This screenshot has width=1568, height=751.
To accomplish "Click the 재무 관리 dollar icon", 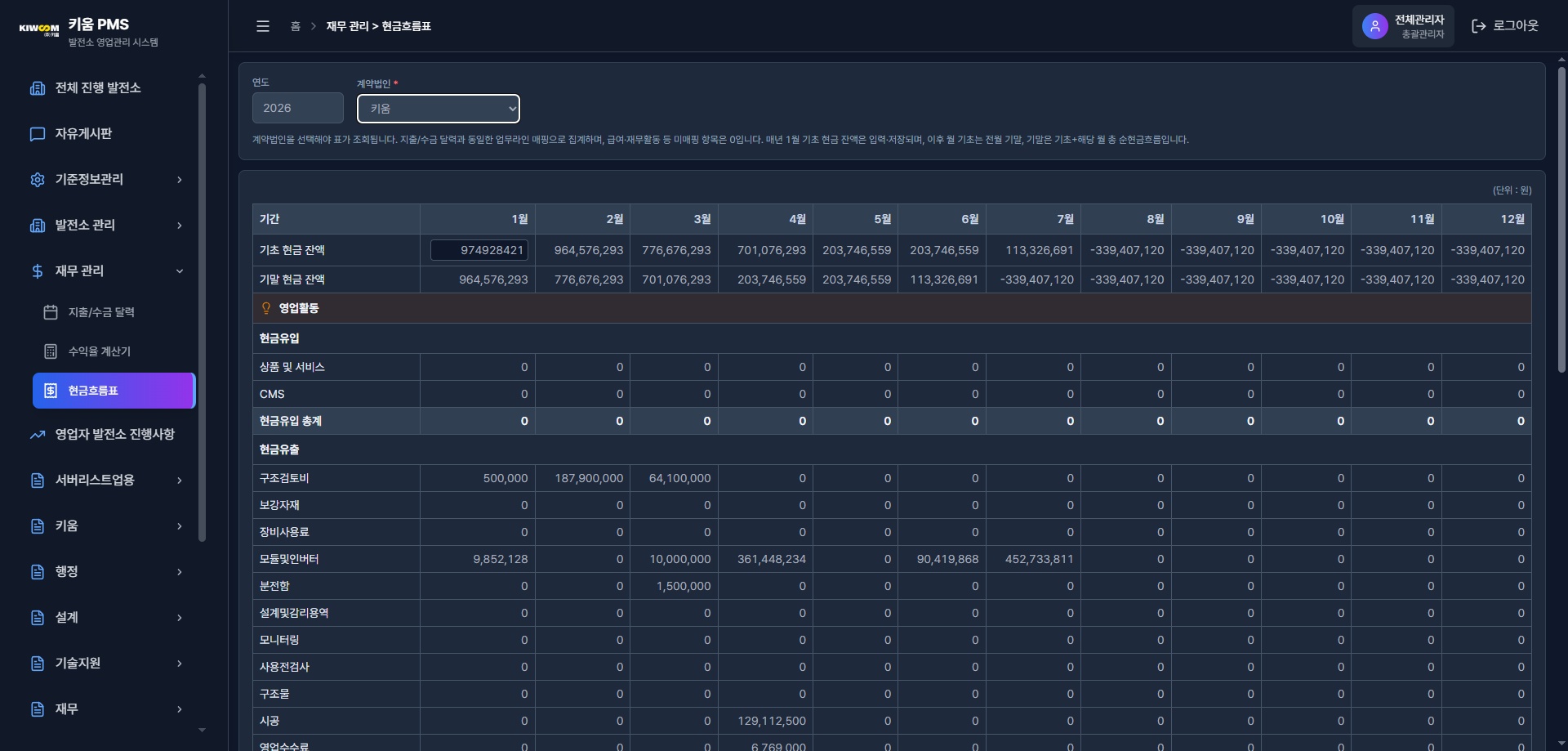I will [x=38, y=271].
